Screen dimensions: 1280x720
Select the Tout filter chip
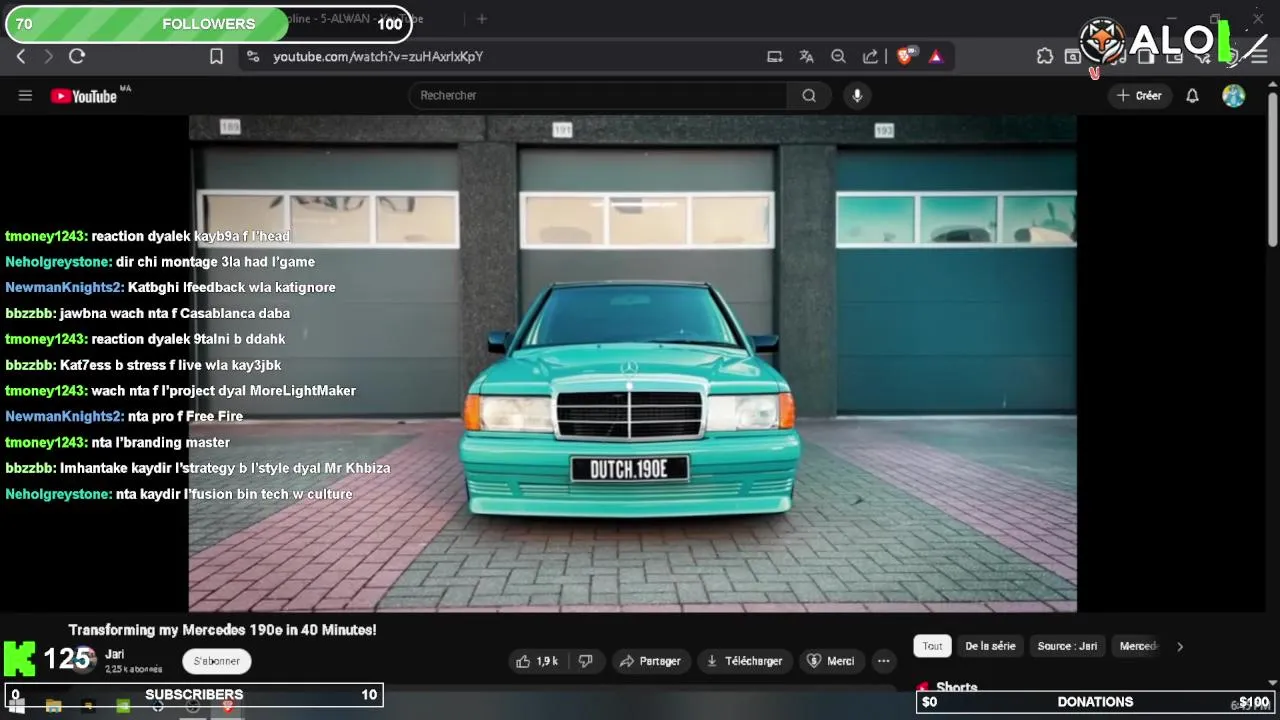(932, 646)
